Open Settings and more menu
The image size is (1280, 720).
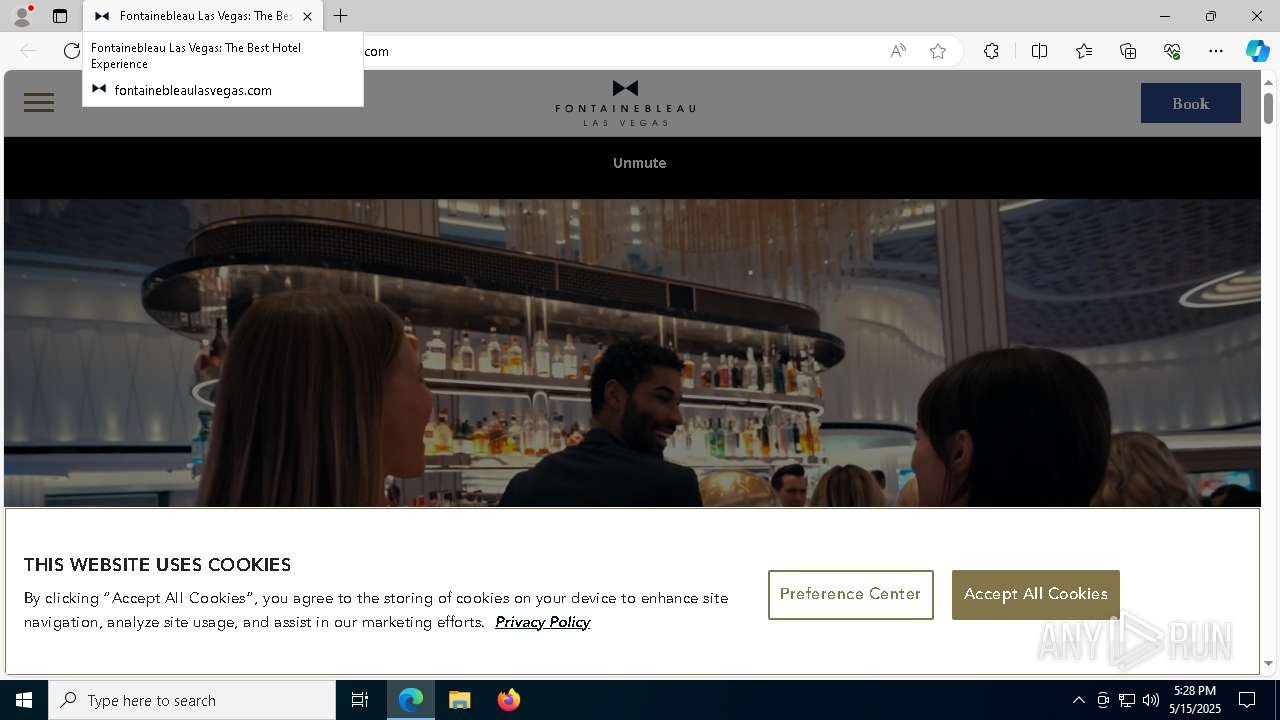[x=1216, y=51]
